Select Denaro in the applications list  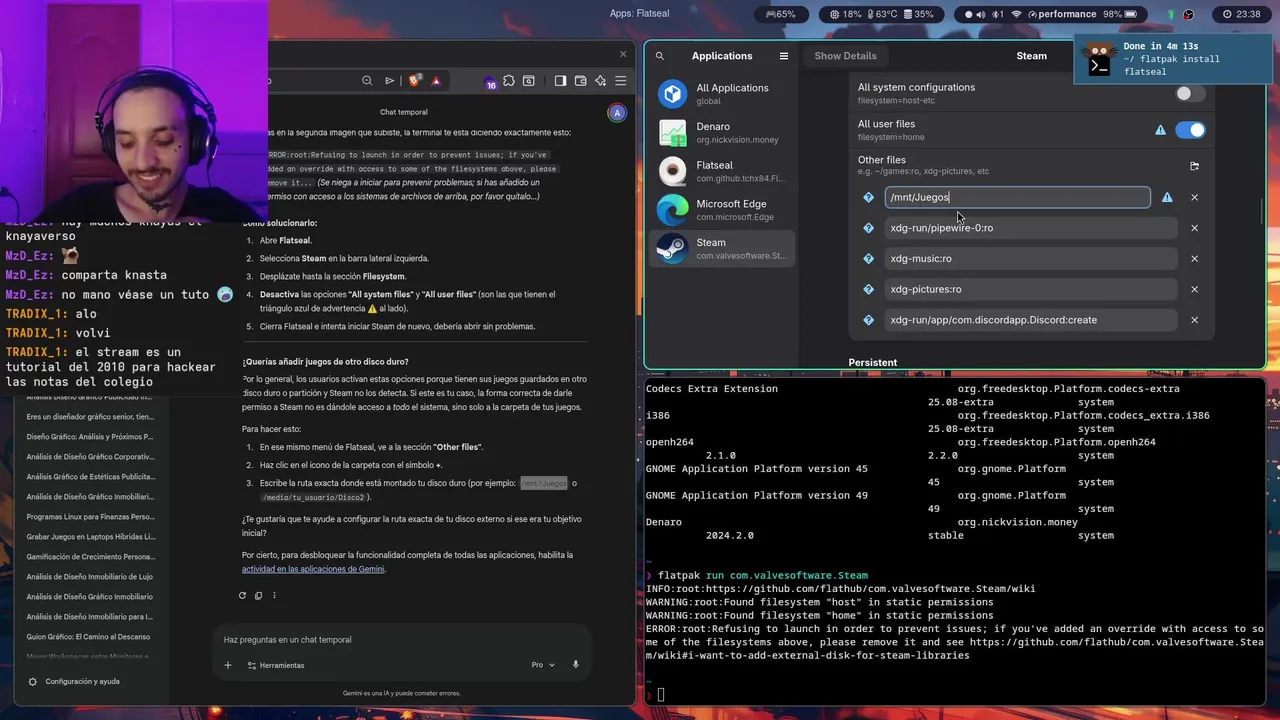[722, 133]
